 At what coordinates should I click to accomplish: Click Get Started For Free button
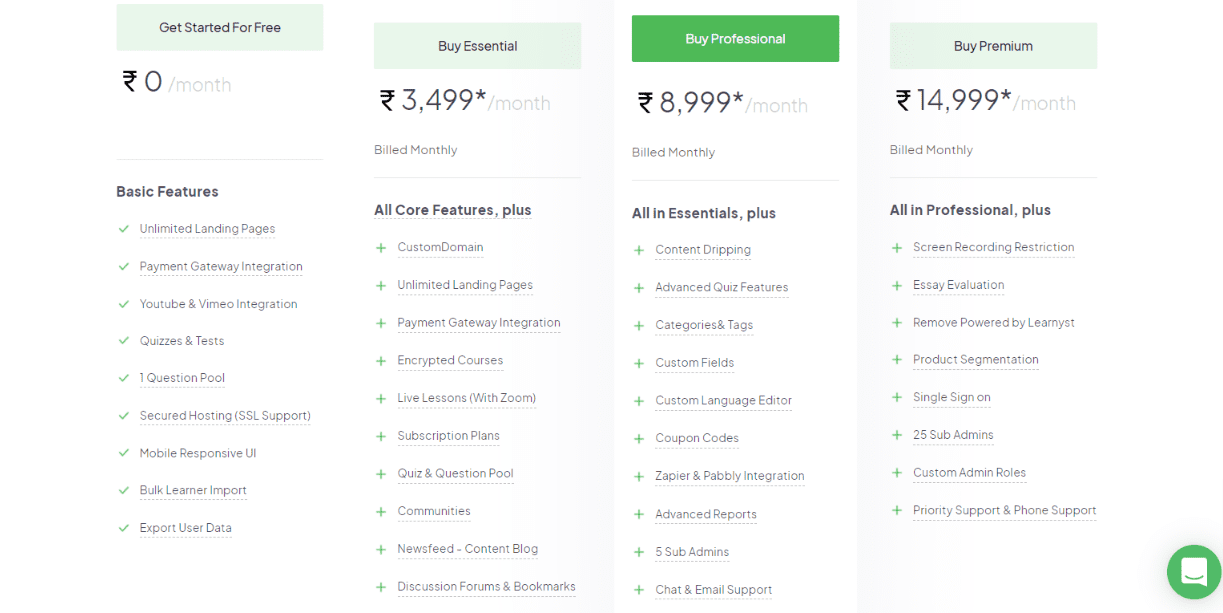[220, 27]
